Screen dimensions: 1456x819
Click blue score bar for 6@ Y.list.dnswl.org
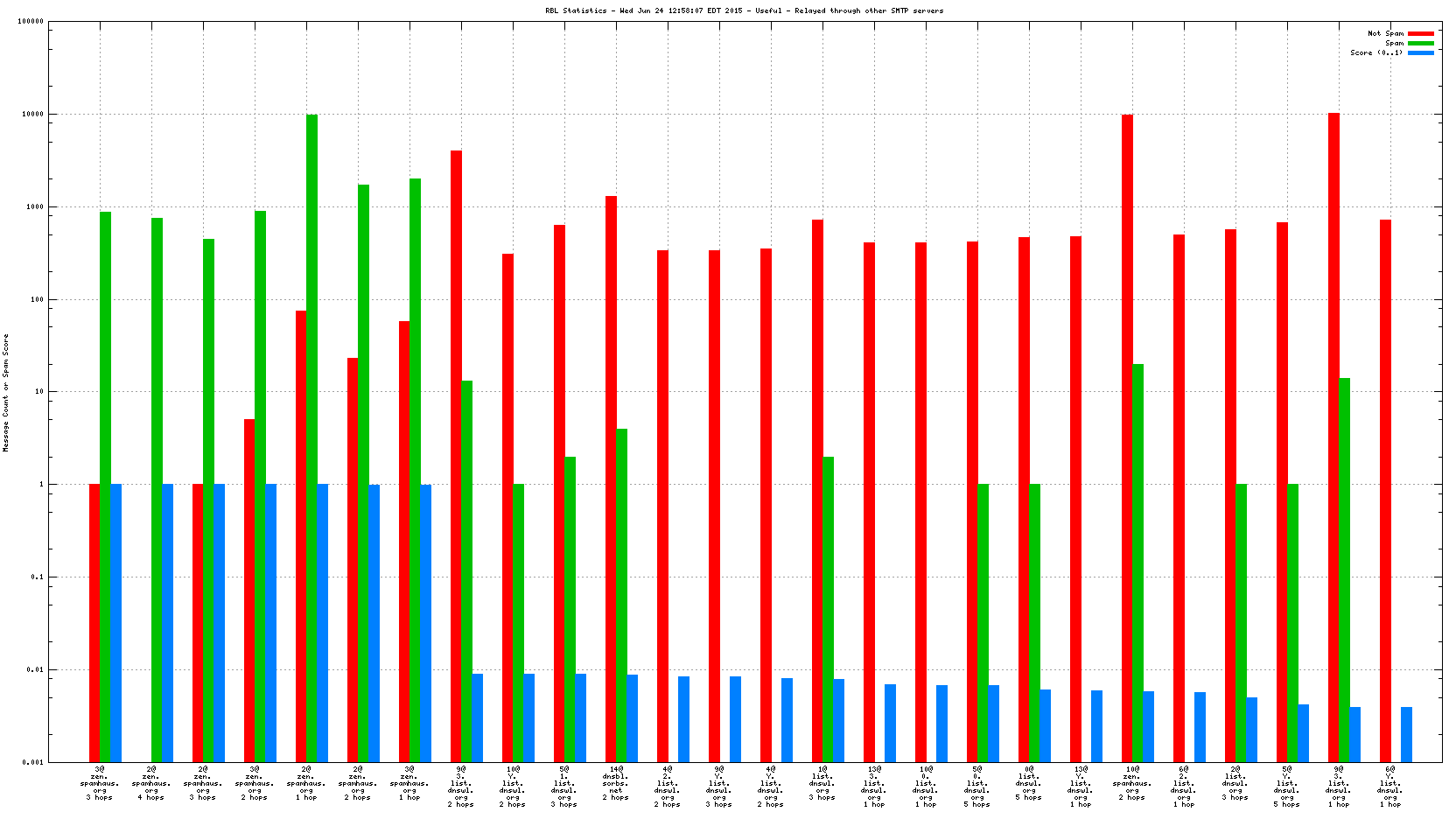1406,734
